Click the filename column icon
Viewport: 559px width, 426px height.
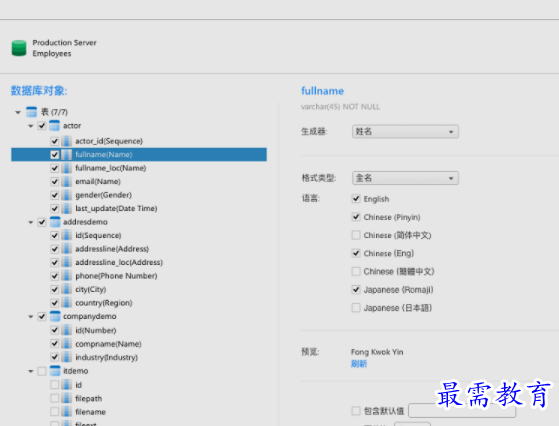tap(66, 412)
